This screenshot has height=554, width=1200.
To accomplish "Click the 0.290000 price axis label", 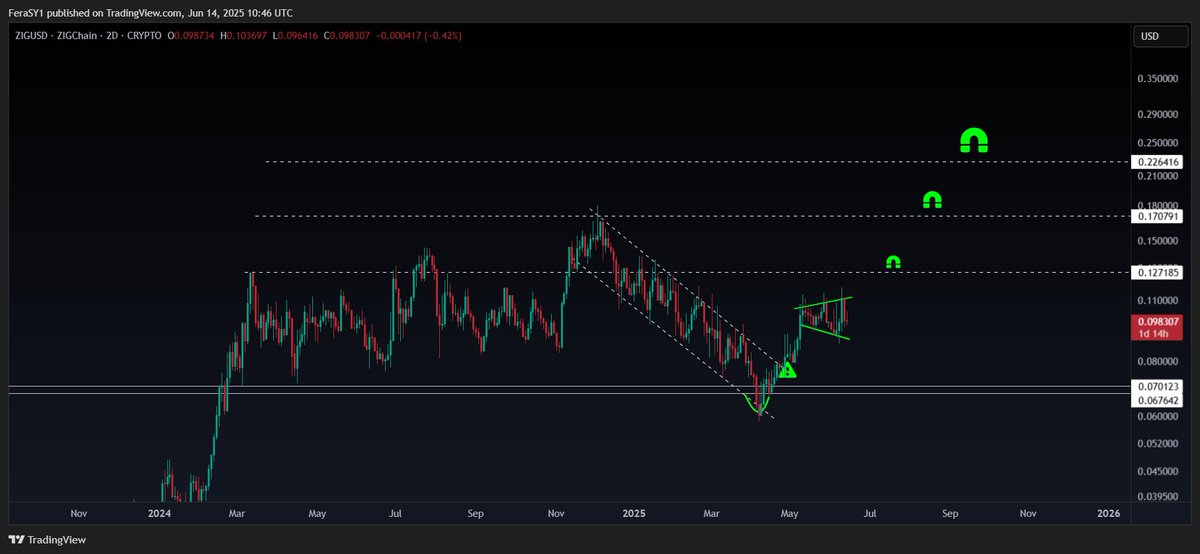I will tap(1157, 117).
